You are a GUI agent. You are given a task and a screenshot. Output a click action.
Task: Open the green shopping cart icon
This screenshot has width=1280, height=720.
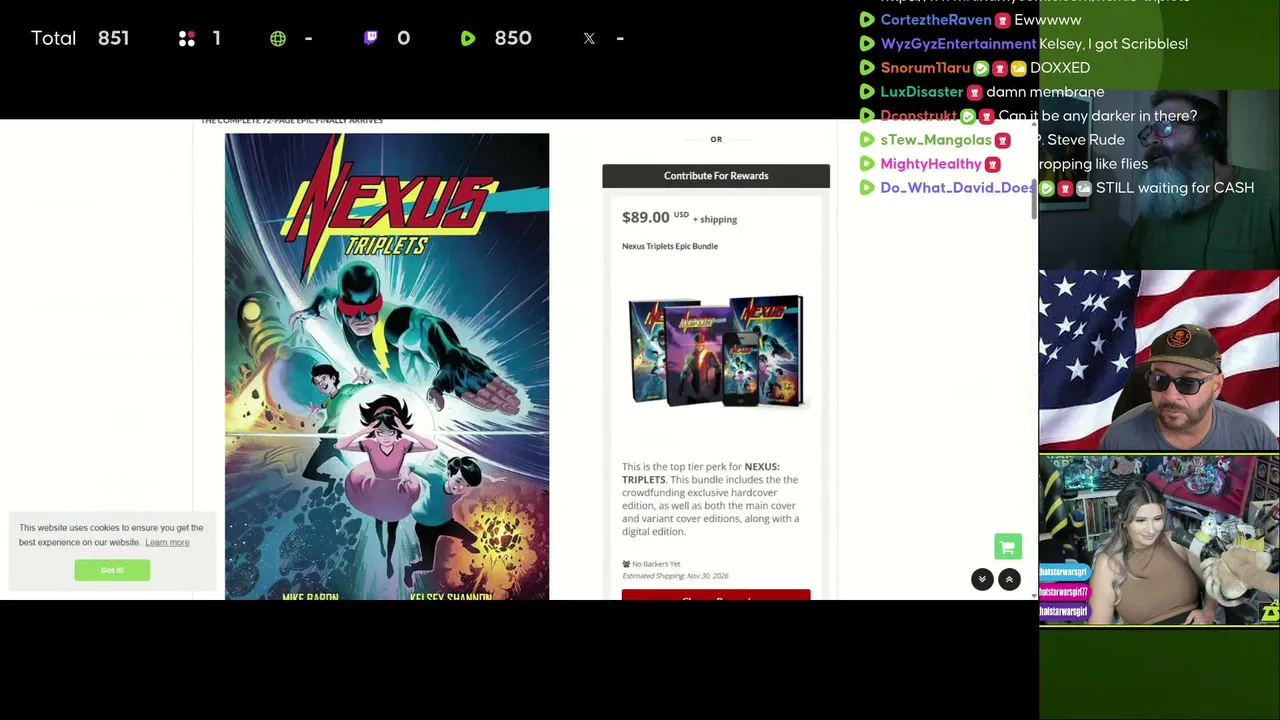1007,546
